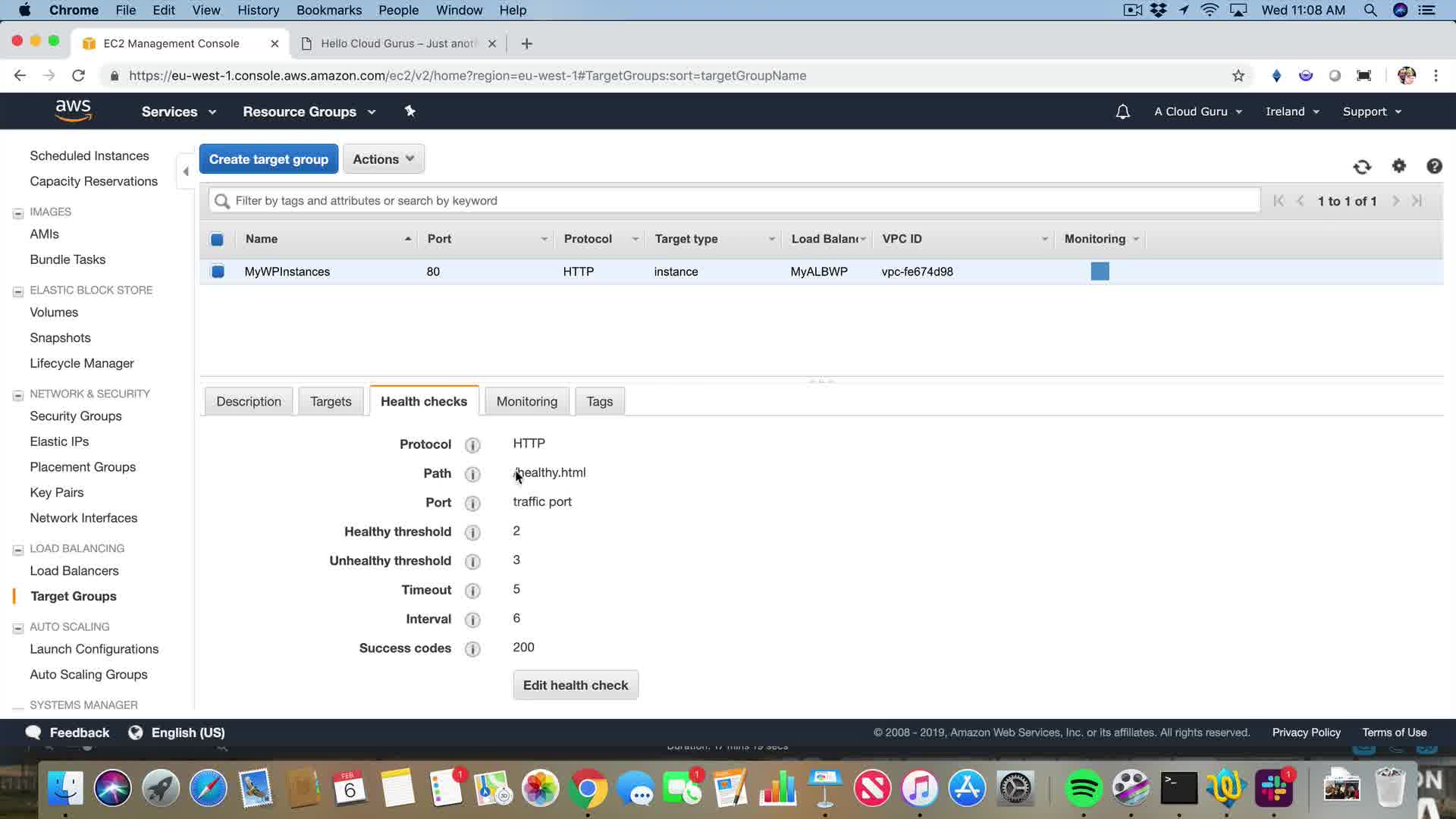Collapse the Load Balancing sidebar section
Screen dimensions: 1456x819
tap(18, 549)
